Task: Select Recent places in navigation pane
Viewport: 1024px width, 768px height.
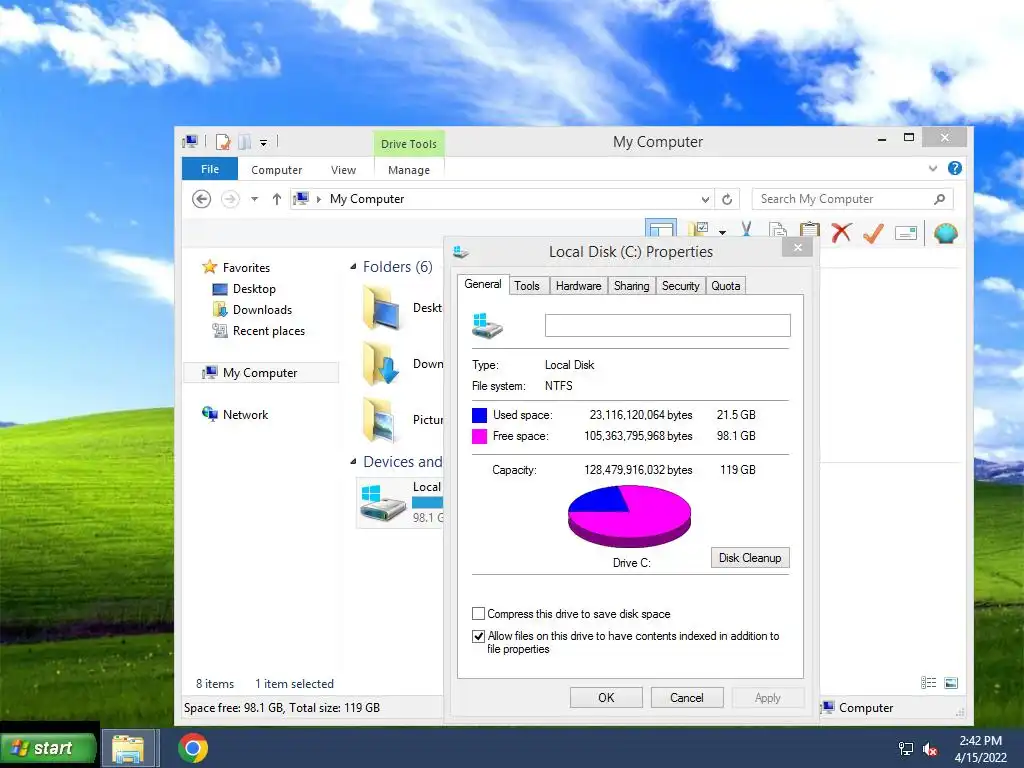Action: pos(268,331)
